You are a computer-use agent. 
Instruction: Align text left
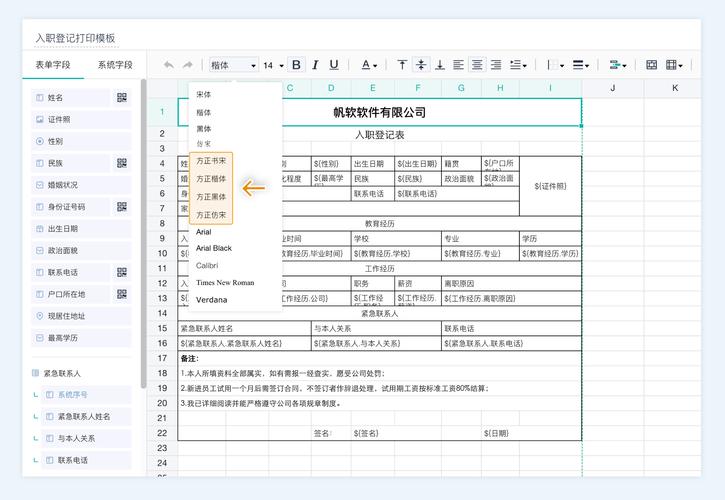[458, 65]
